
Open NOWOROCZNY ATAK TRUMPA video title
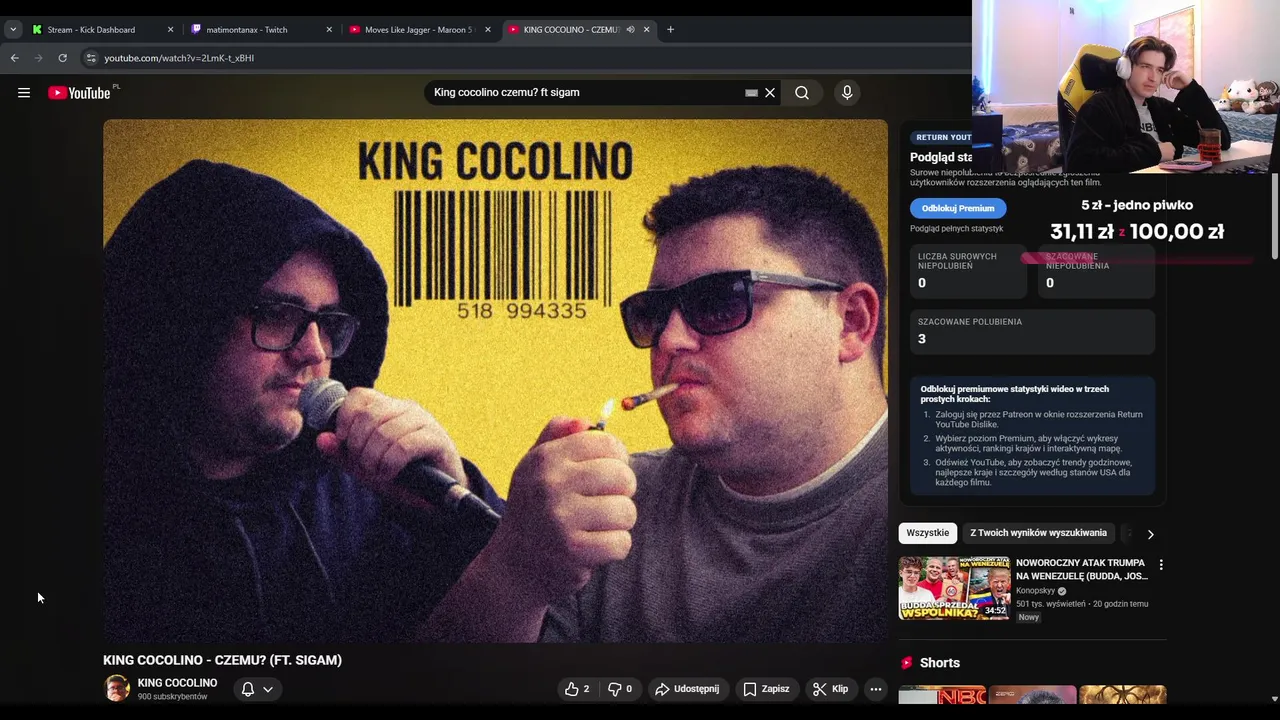1081,569
